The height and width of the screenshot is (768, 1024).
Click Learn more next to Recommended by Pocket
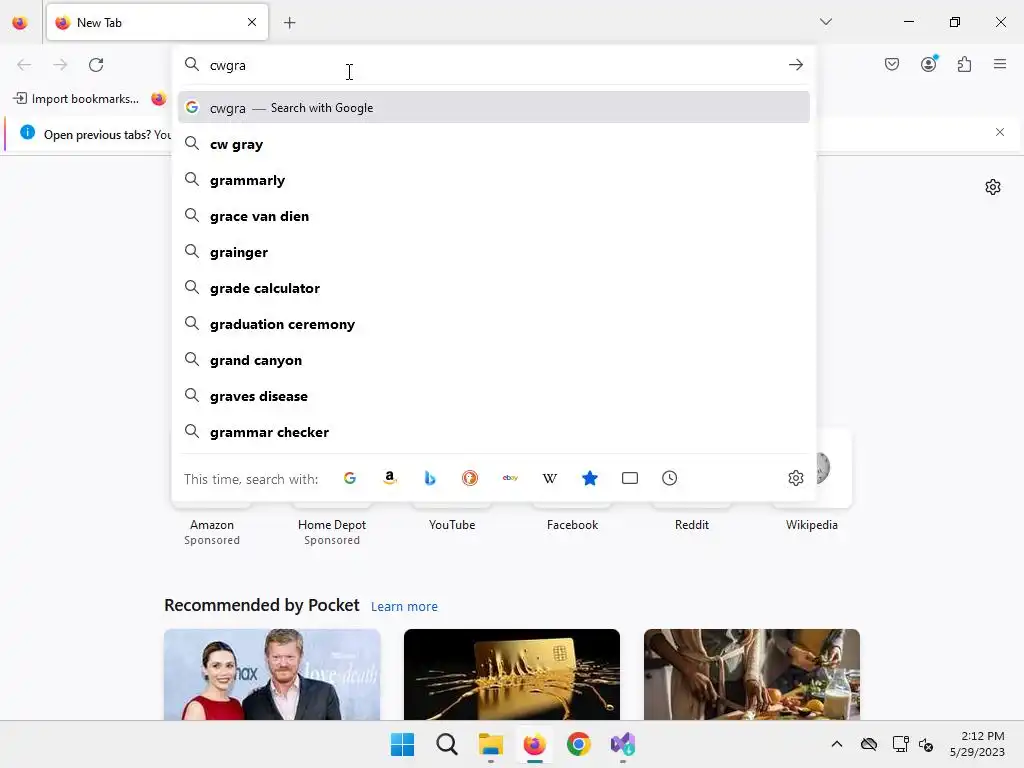(x=404, y=607)
